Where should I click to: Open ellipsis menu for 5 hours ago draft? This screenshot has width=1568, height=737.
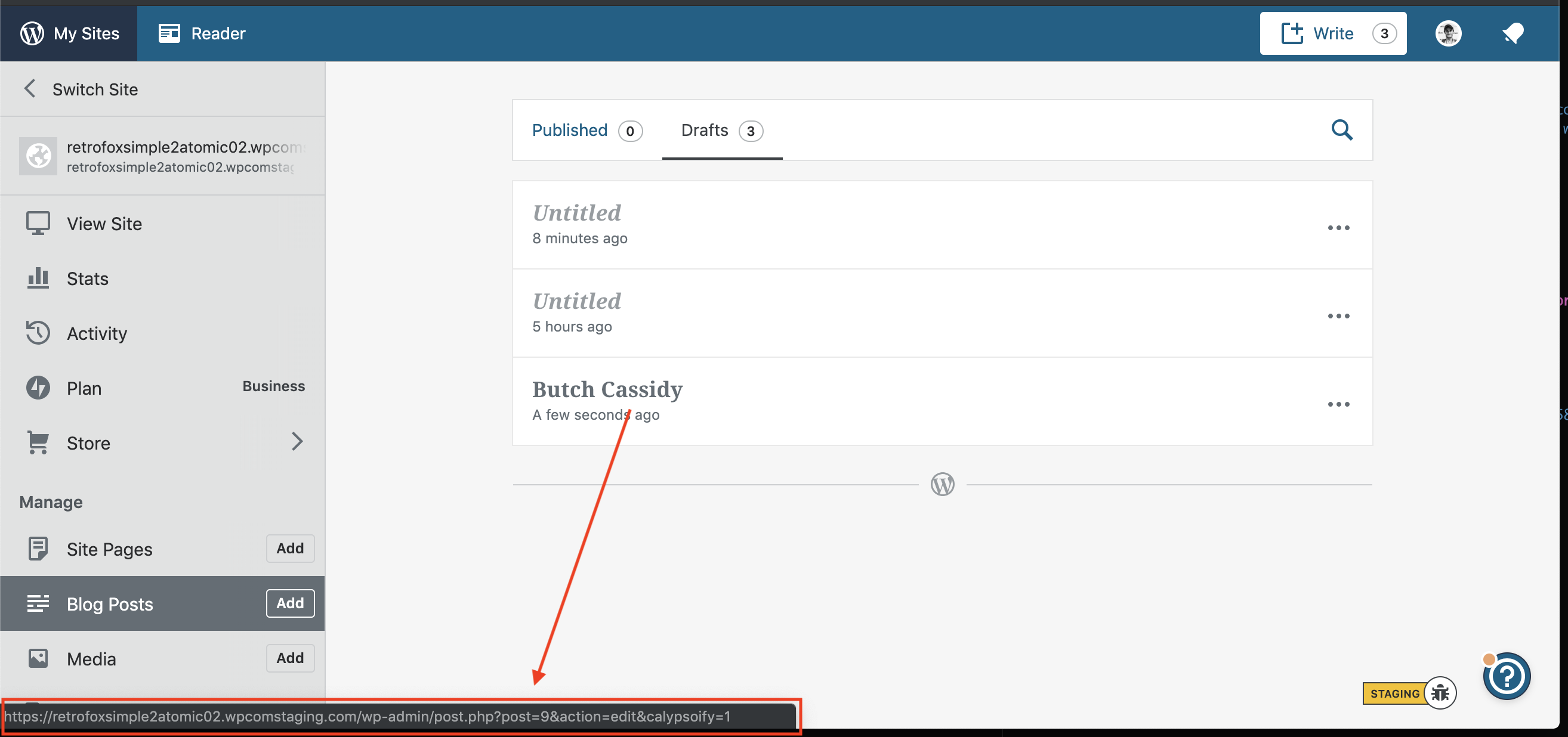coord(1338,316)
